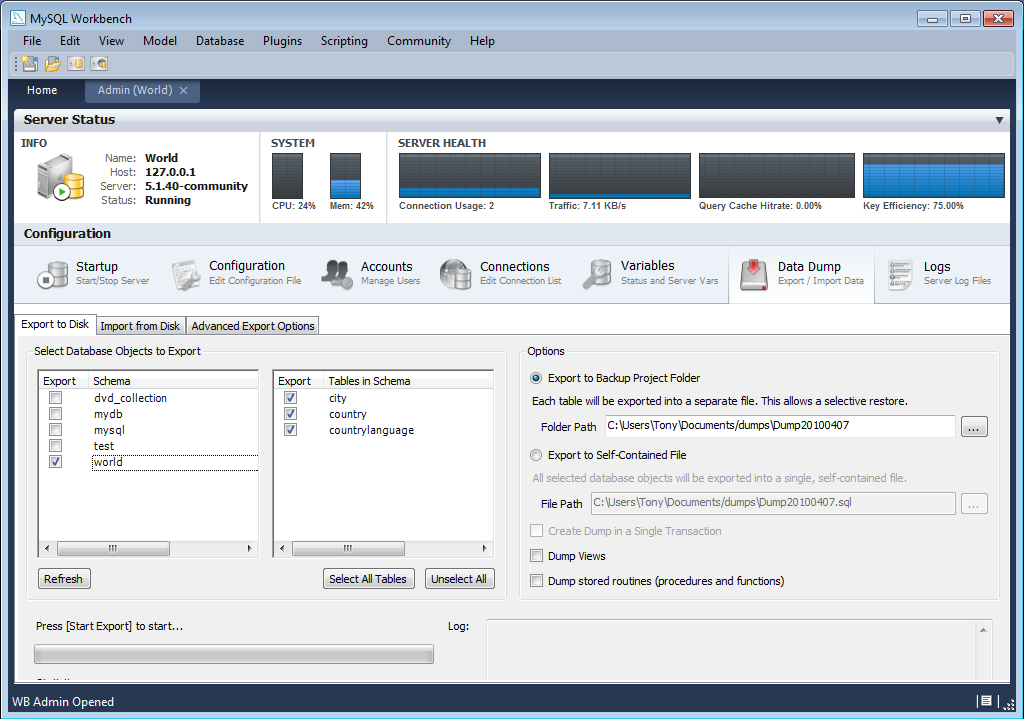Uncheck the country table export checkbox

point(290,413)
